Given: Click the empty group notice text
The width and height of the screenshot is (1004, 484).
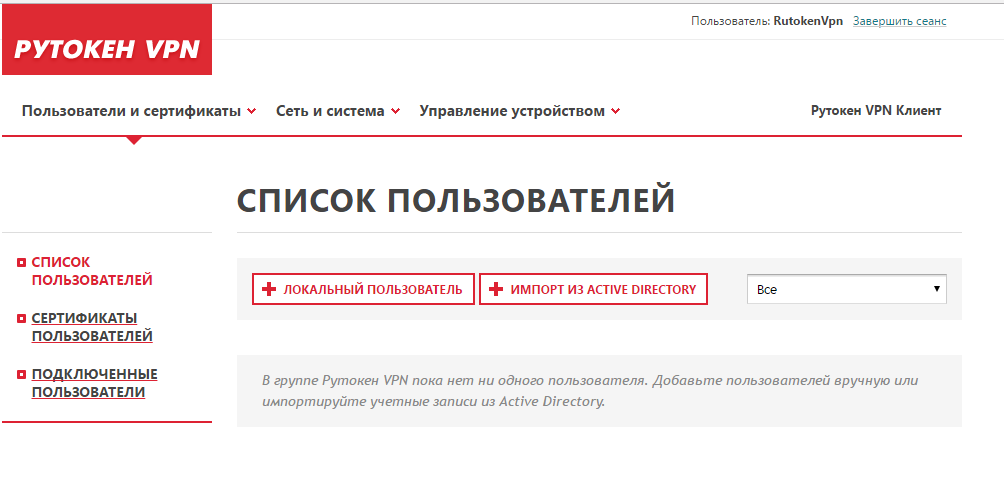Looking at the screenshot, I should click(x=590, y=391).
